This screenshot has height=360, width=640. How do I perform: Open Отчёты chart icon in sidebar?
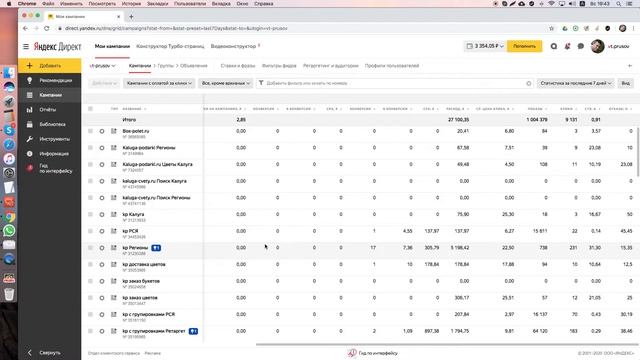click(29, 110)
